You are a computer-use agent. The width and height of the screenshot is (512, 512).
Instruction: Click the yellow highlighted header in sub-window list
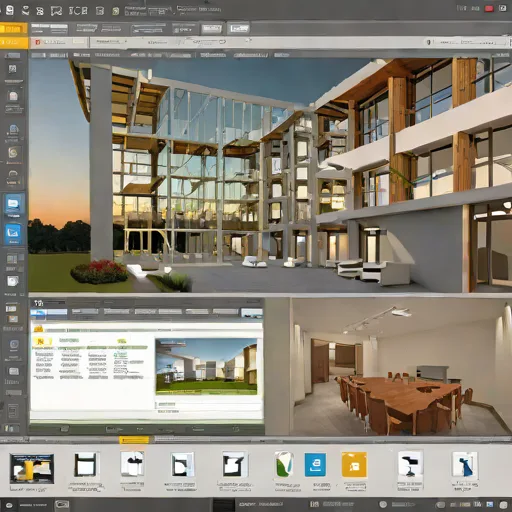[42, 341]
